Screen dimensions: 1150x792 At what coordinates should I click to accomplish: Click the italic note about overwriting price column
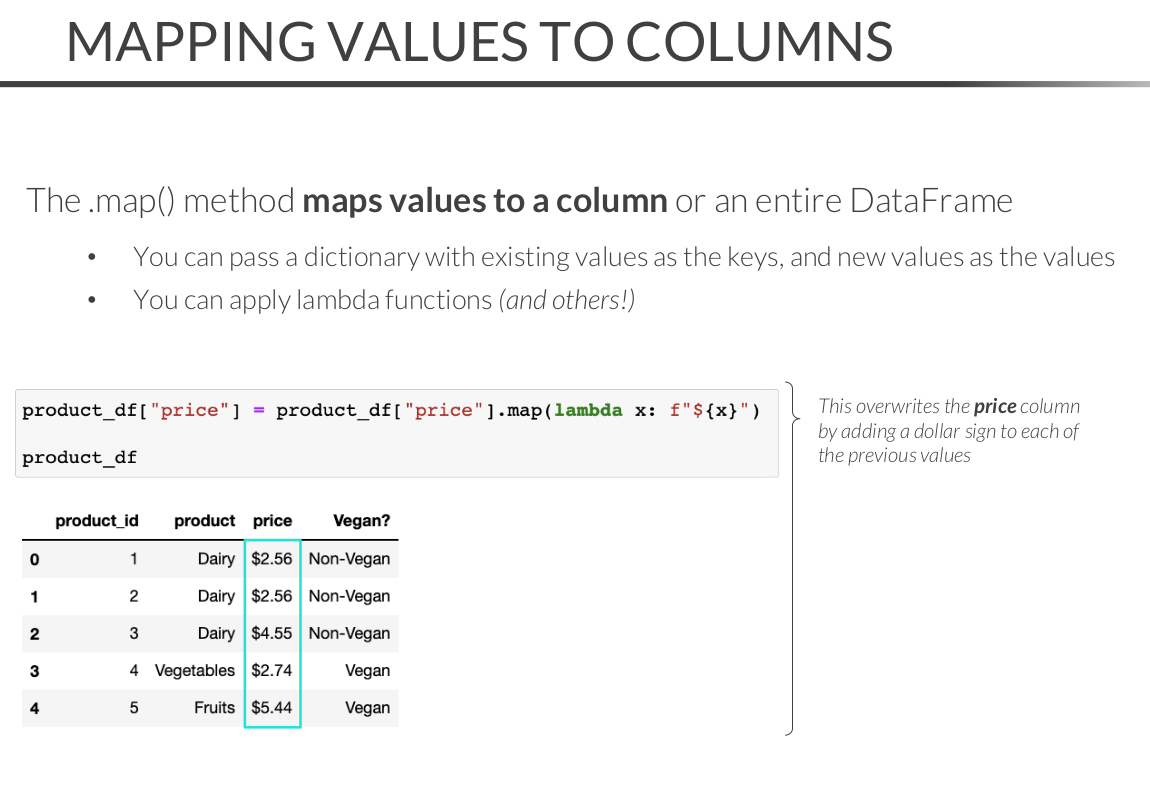(x=948, y=431)
